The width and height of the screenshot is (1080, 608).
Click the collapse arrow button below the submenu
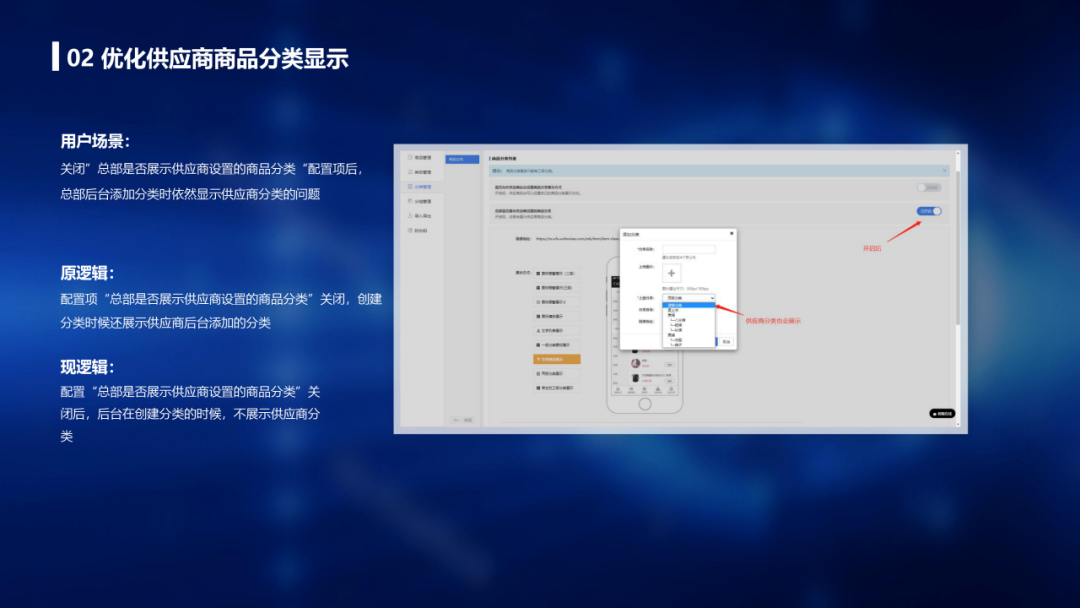pos(462,420)
